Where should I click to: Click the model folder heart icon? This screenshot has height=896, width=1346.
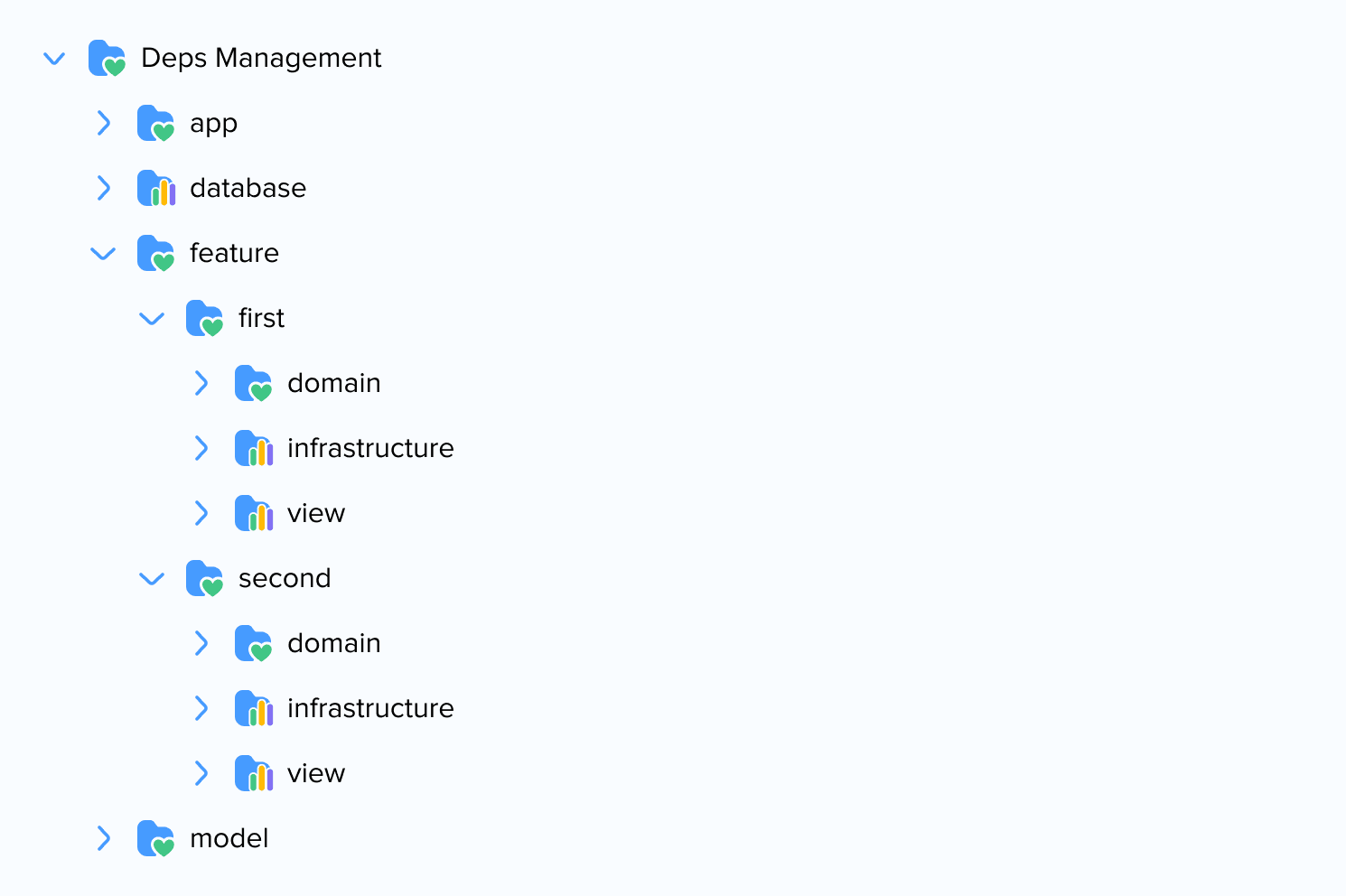155,839
